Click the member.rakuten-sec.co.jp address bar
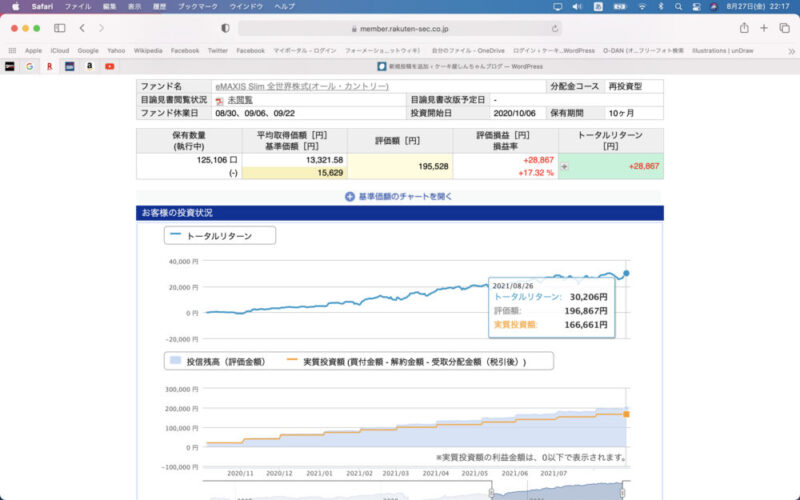This screenshot has width=800, height=500. (400, 29)
